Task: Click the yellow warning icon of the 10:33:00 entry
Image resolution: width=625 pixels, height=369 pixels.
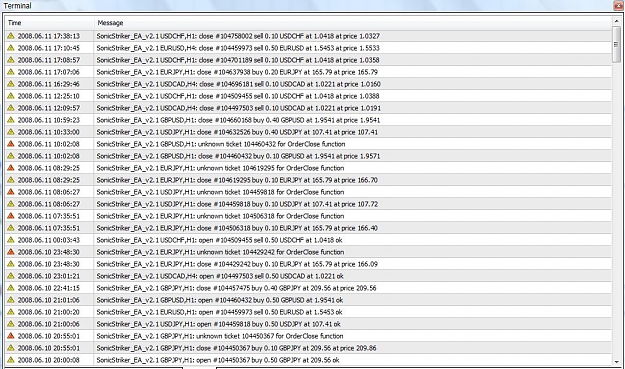Action: coord(11,132)
